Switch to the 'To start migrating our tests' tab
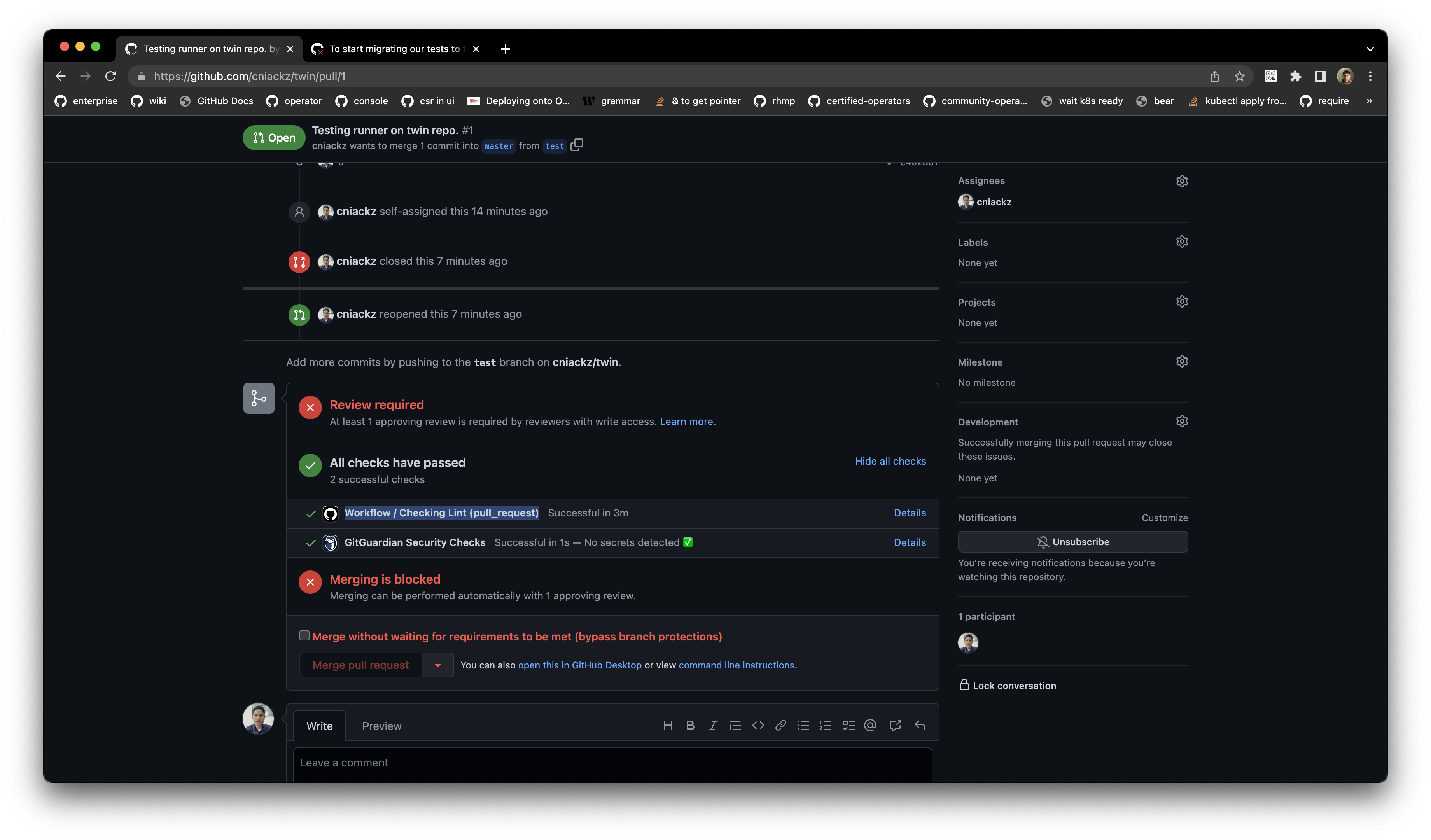 pyautogui.click(x=394, y=49)
